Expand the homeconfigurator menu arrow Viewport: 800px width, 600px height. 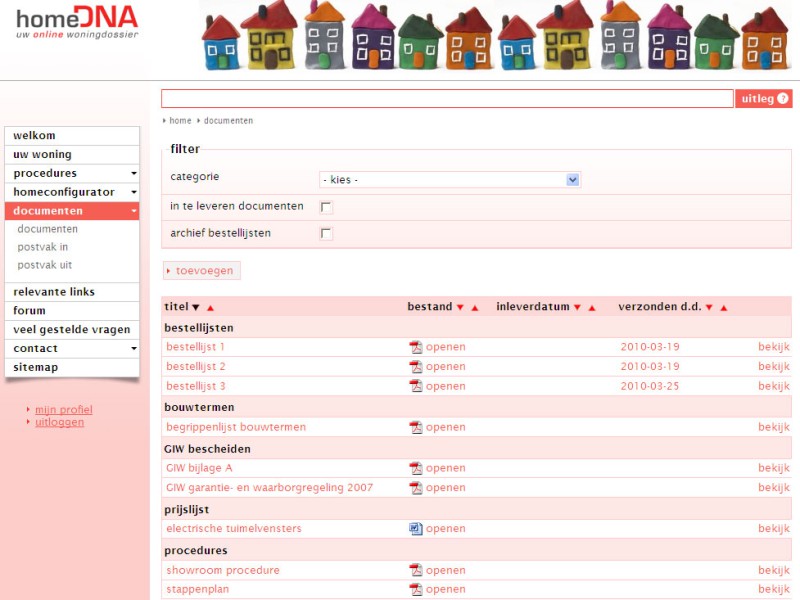[134, 192]
